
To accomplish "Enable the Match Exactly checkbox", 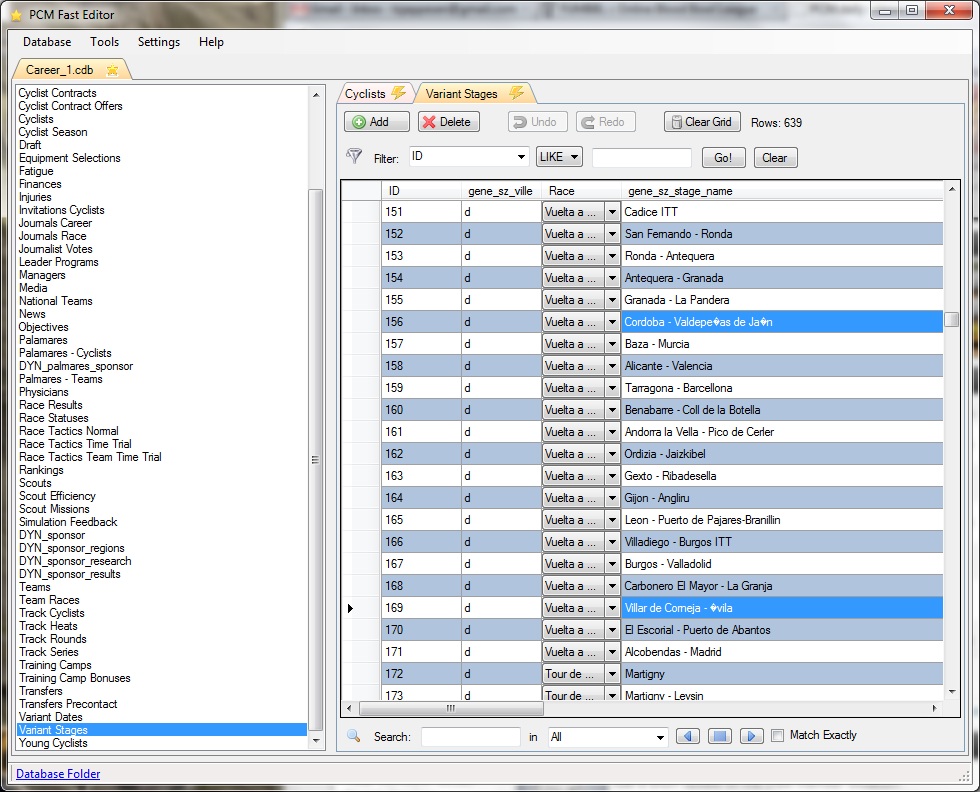I will (x=778, y=736).
